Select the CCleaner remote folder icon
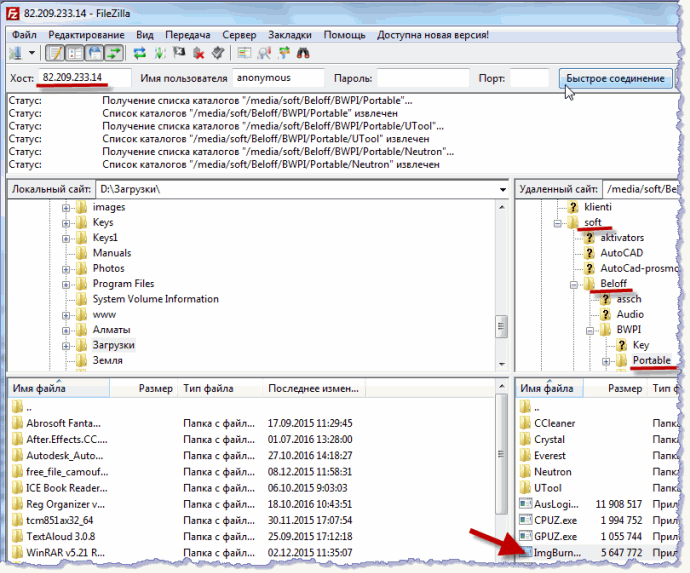Viewport: 690px width, 573px height. 525,423
